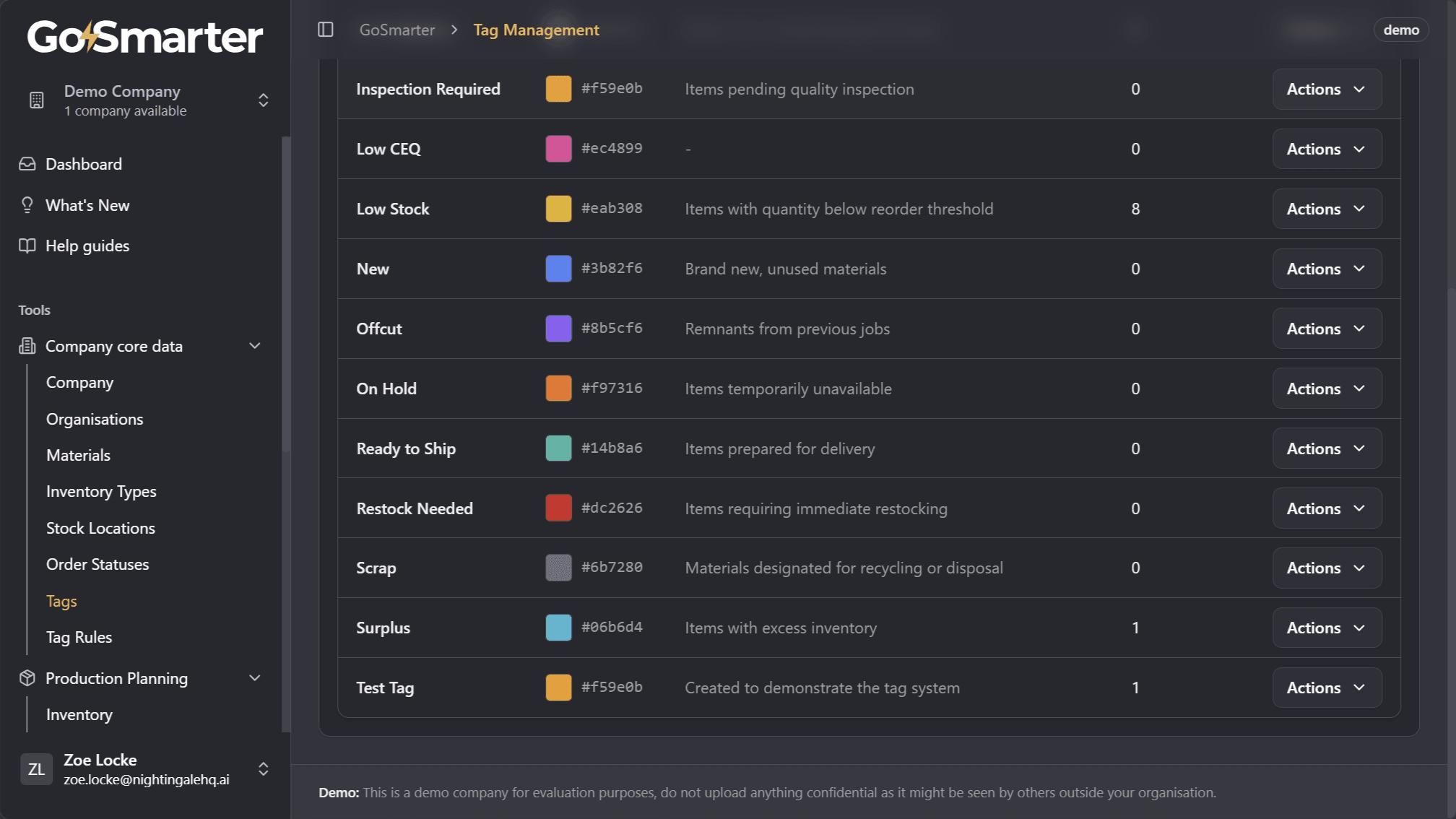Screen dimensions: 1456x819
Task: Click the Demo Company building icon
Action: tap(36, 100)
